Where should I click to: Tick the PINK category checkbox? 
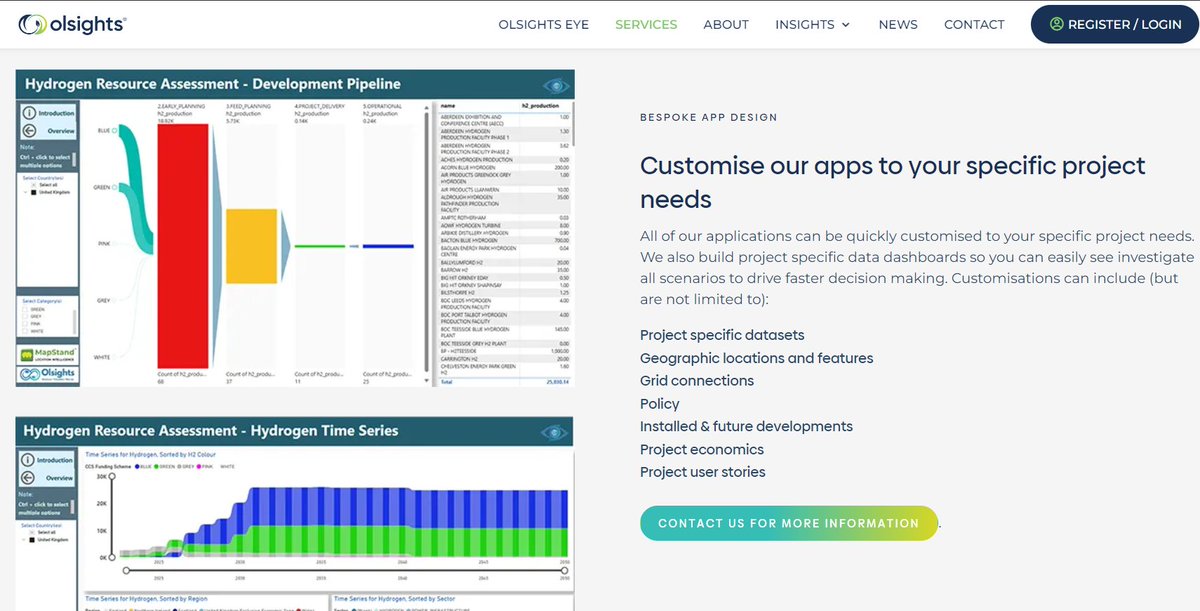(x=25, y=323)
